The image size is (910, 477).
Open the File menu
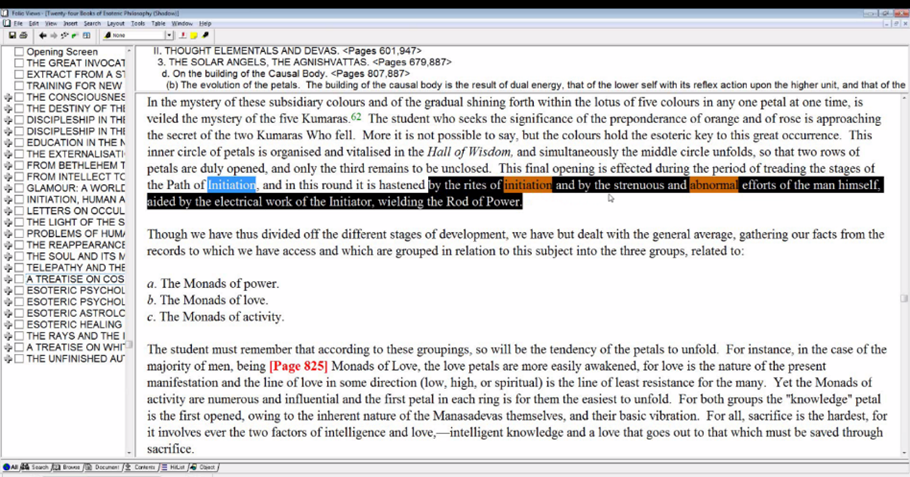18,24
